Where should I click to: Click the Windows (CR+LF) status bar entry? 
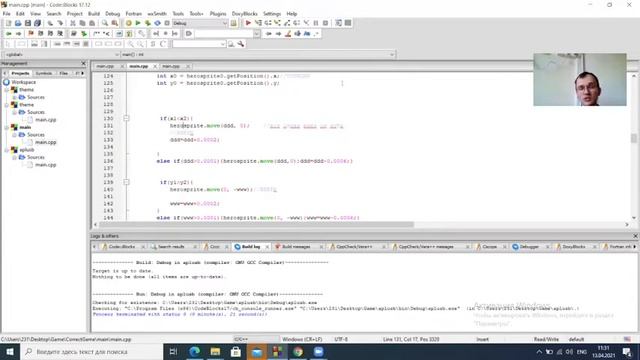302,339
